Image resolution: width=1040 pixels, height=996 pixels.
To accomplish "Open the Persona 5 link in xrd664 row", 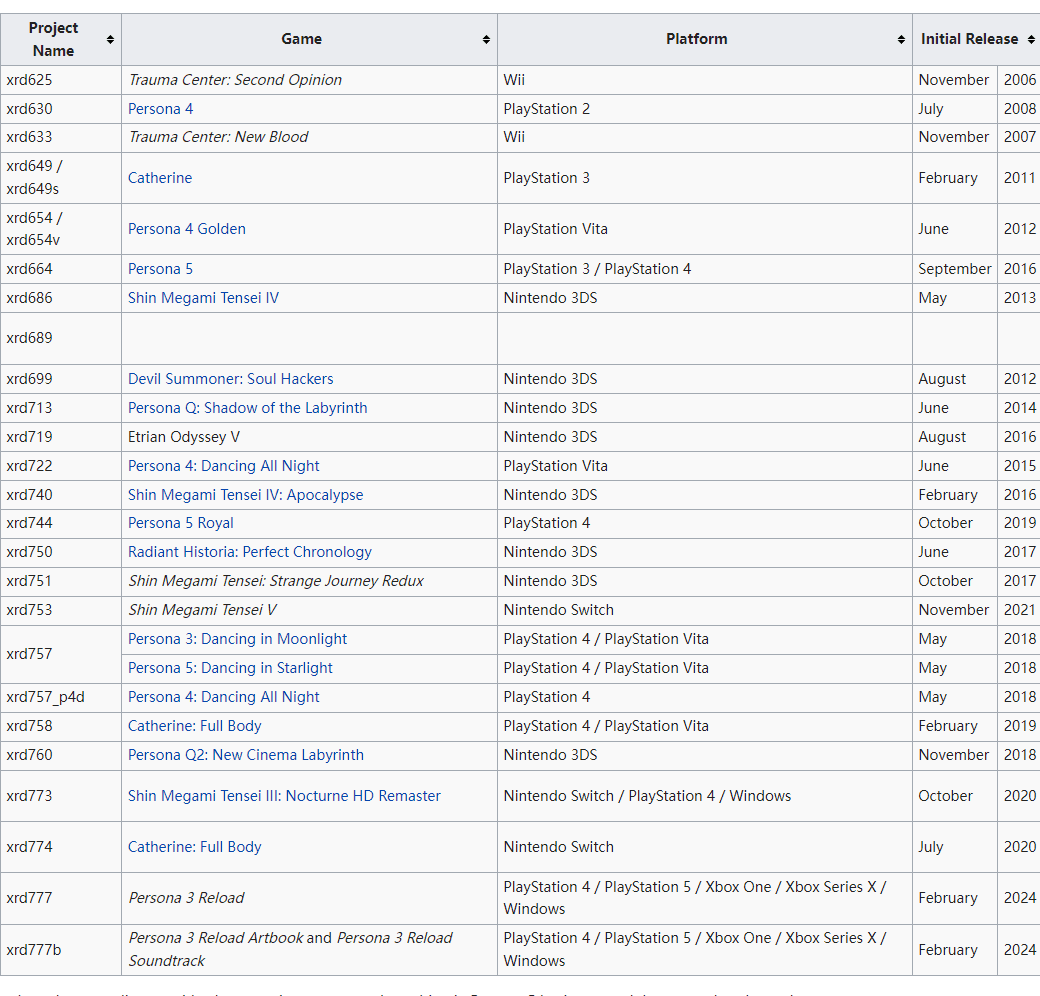I will [x=161, y=269].
